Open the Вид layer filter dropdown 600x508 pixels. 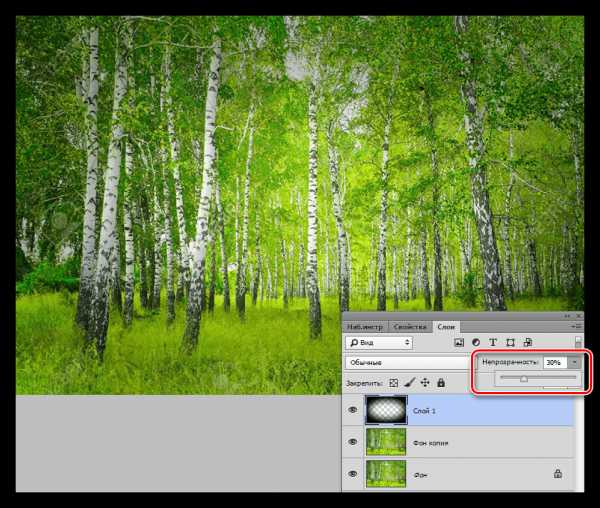pos(379,343)
